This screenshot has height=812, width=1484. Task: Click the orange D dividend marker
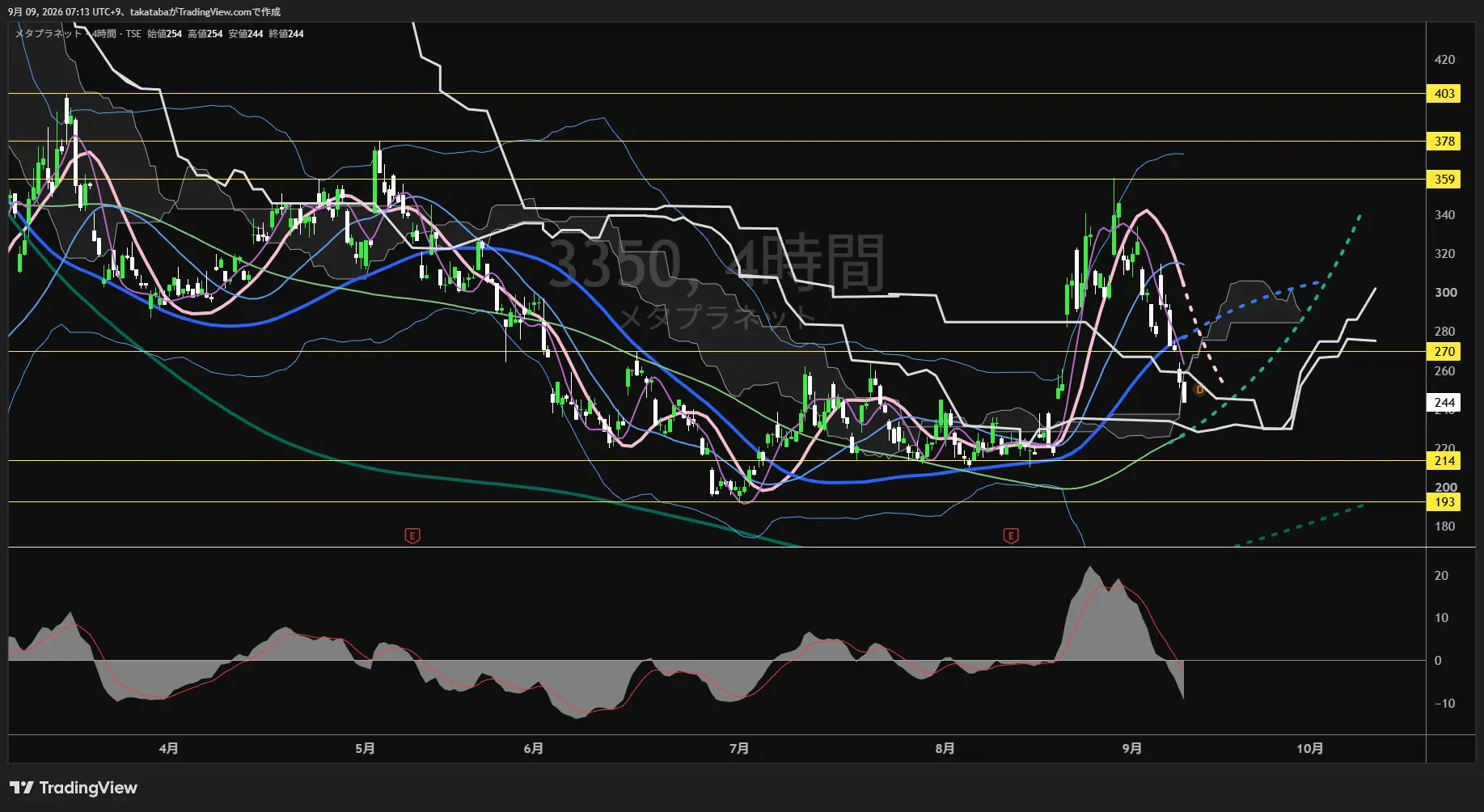tap(1199, 390)
